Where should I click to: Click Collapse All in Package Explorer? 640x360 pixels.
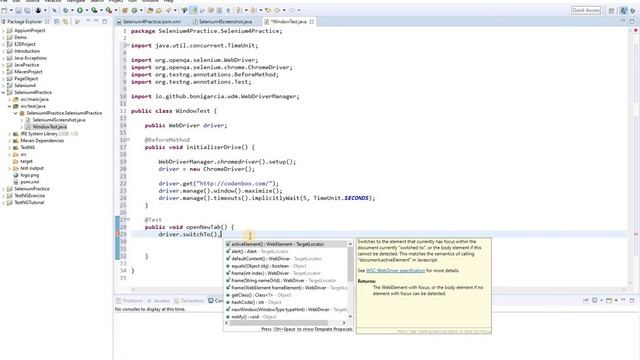[57, 21]
